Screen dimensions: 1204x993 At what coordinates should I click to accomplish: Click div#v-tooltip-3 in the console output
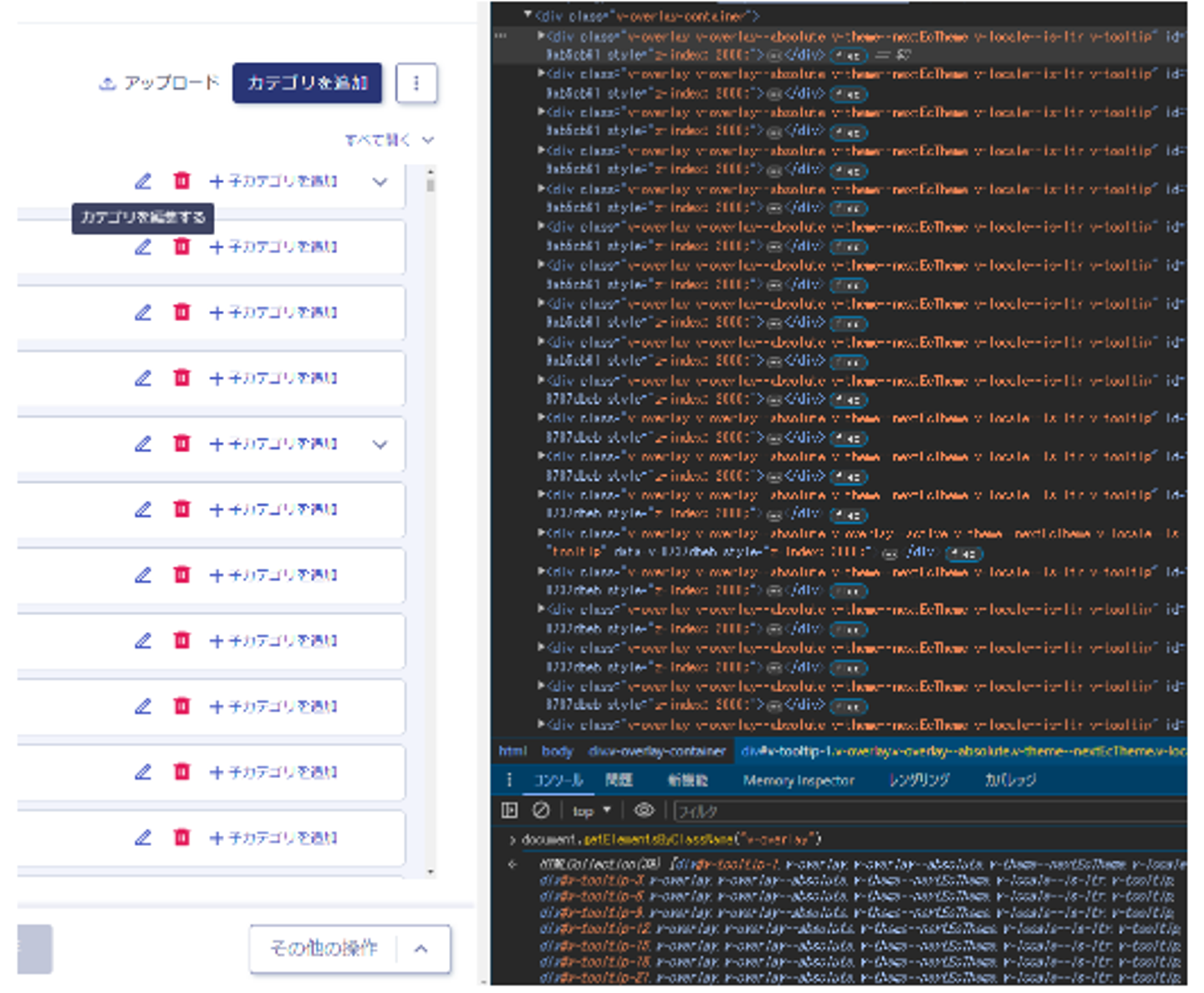click(592, 880)
